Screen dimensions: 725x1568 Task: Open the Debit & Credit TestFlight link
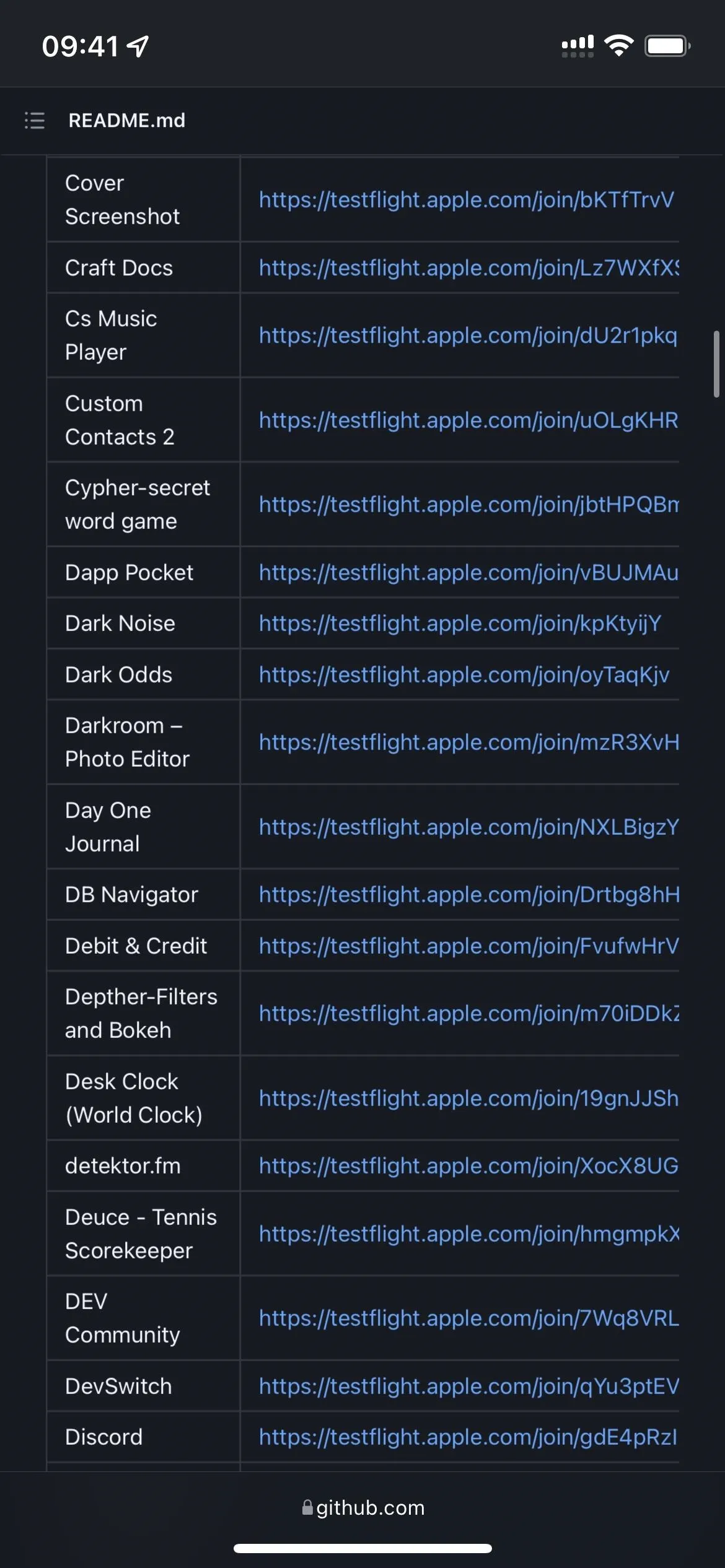469,946
